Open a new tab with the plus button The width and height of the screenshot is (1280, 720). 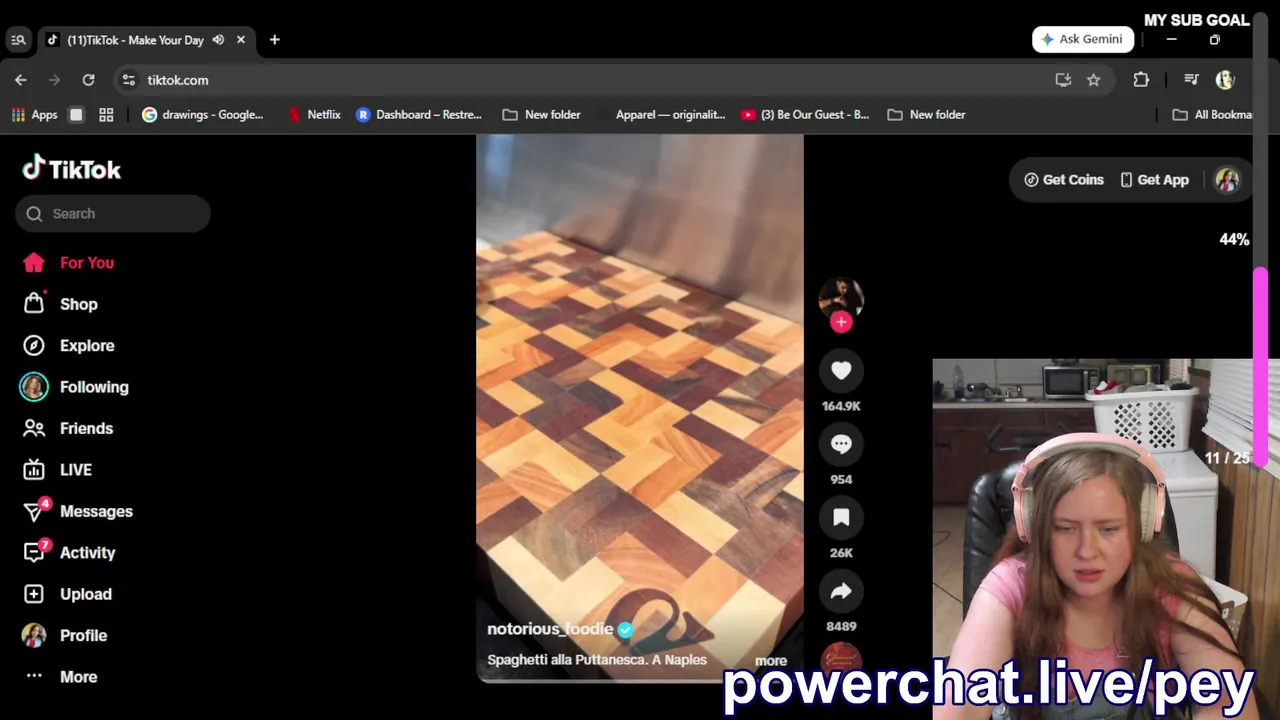tap(274, 40)
